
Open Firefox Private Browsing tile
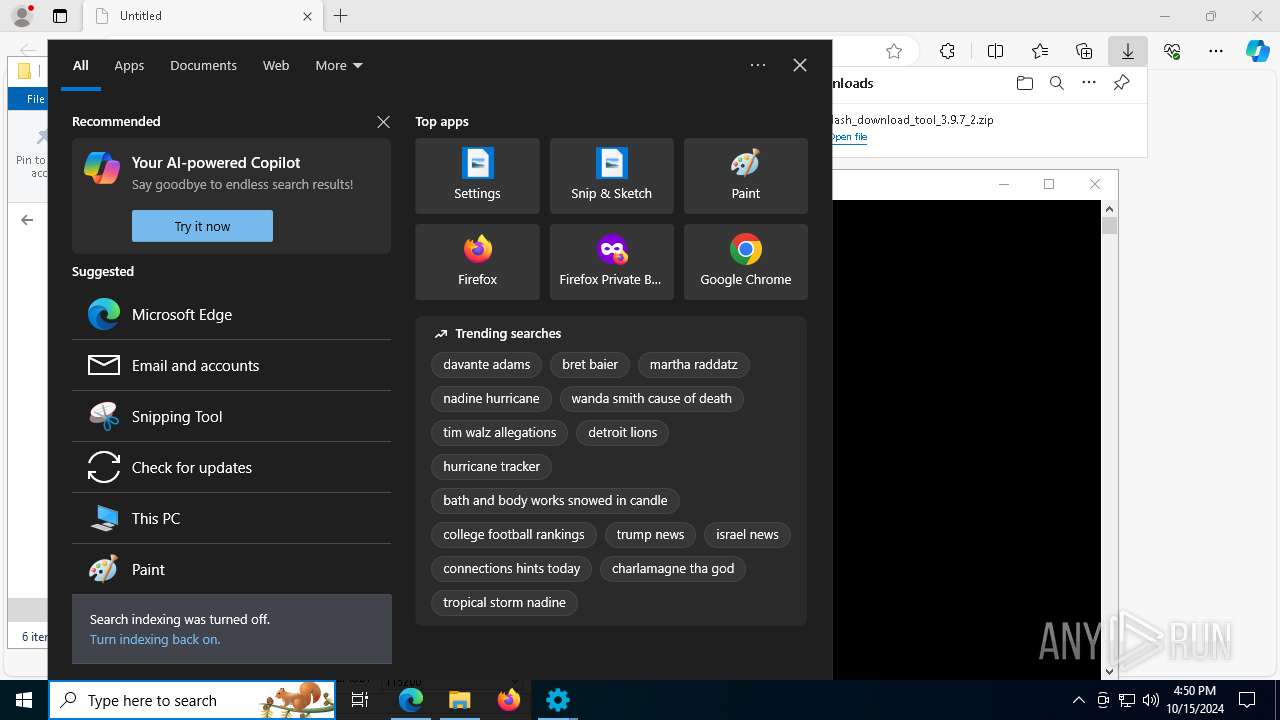611,262
